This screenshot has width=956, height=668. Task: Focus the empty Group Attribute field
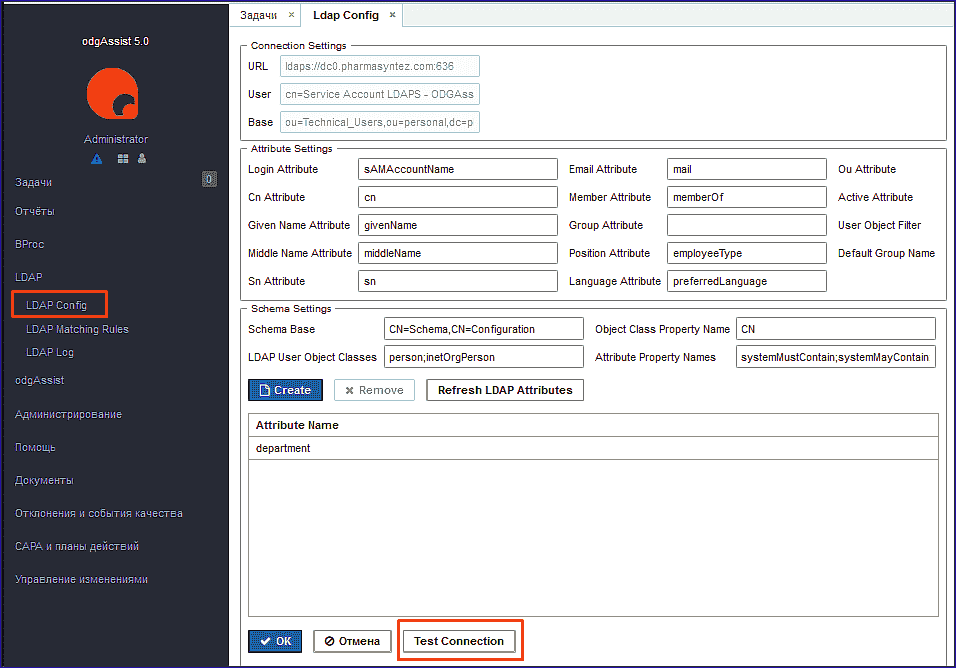pos(747,226)
